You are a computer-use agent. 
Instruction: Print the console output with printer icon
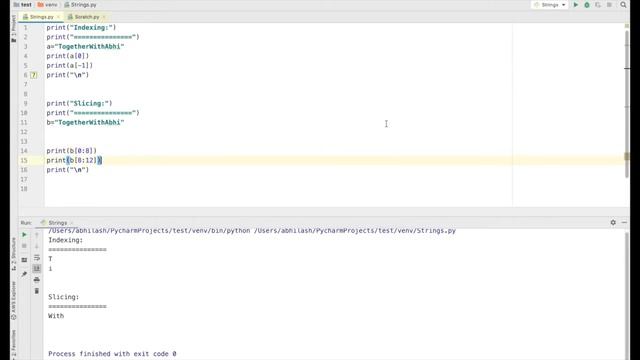(37, 280)
